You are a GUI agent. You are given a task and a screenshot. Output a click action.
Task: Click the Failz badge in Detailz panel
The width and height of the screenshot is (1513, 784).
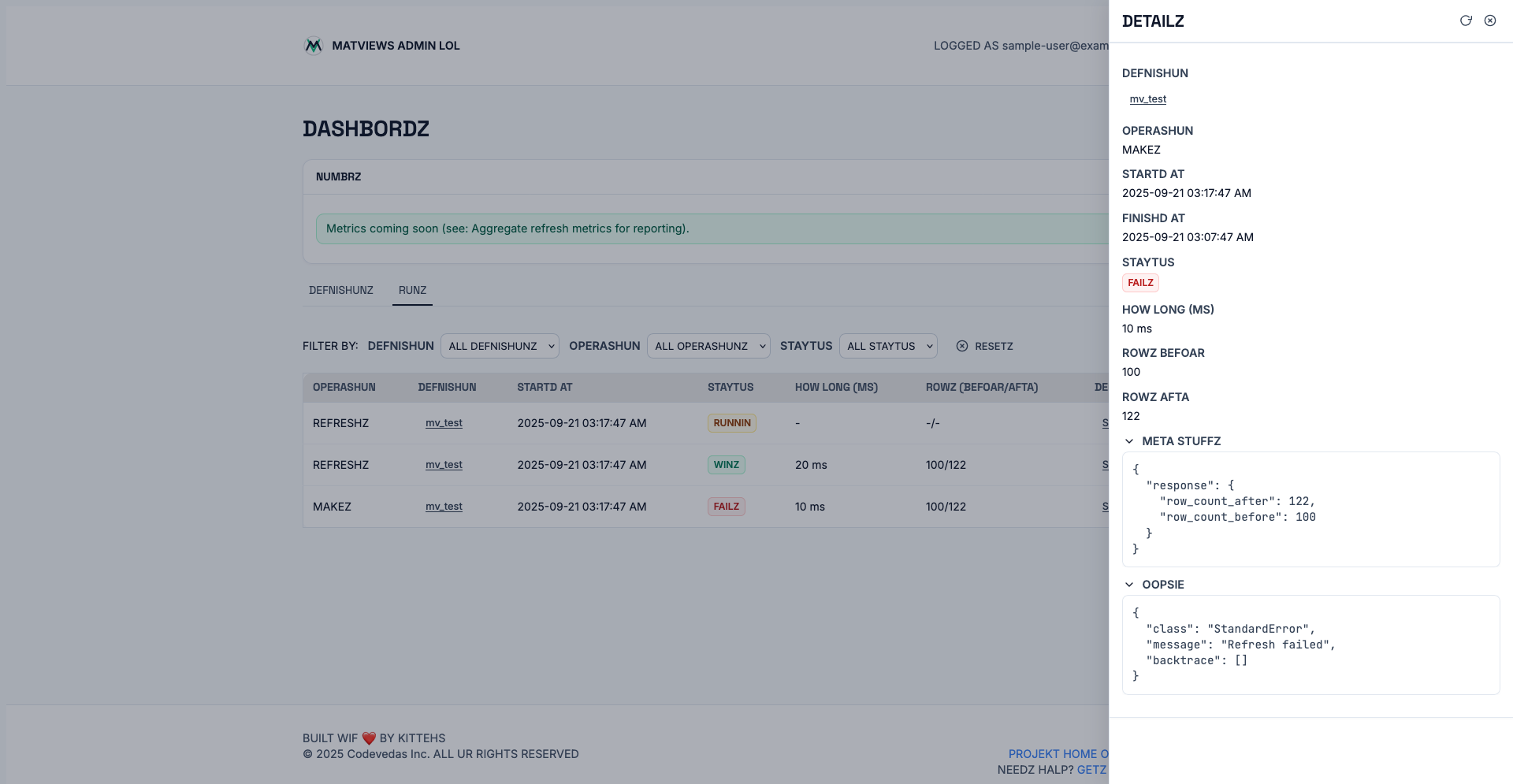(x=1140, y=283)
